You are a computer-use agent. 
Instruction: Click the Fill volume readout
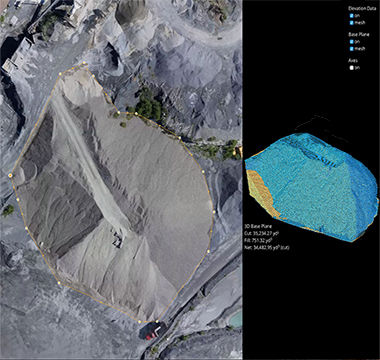tap(258, 240)
